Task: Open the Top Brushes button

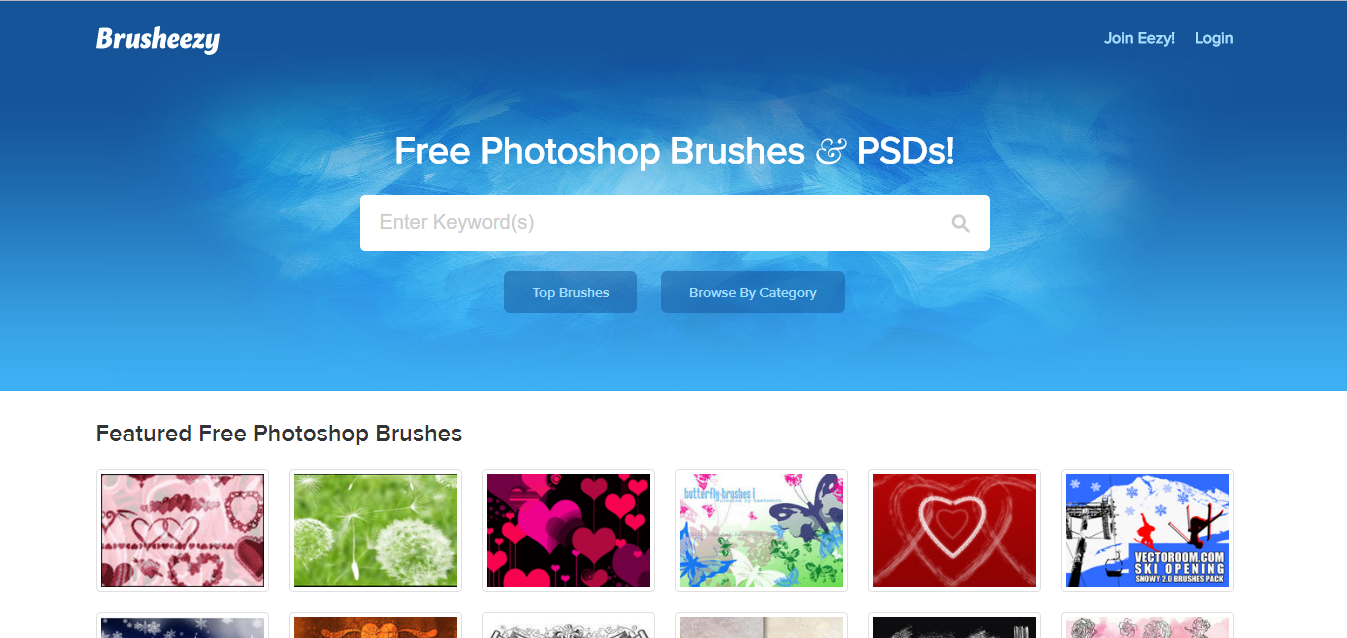Action: 570,292
